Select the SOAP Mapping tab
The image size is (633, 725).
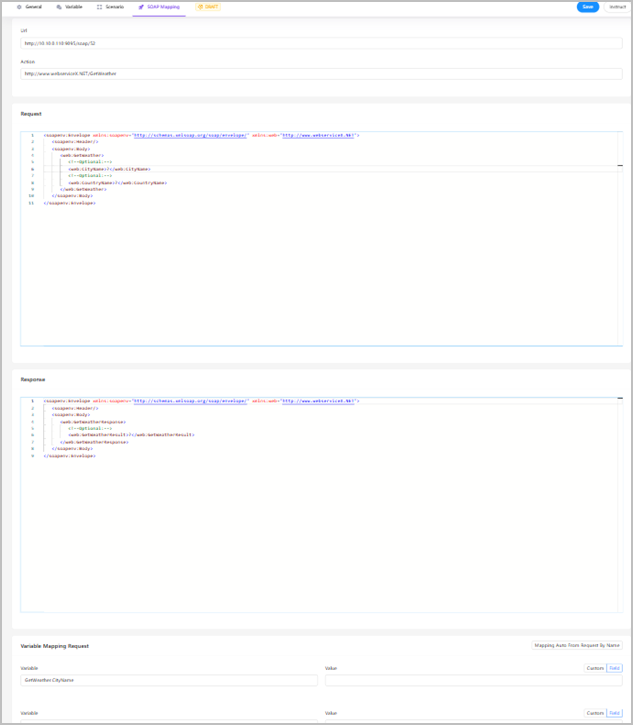pyautogui.click(x=159, y=7)
